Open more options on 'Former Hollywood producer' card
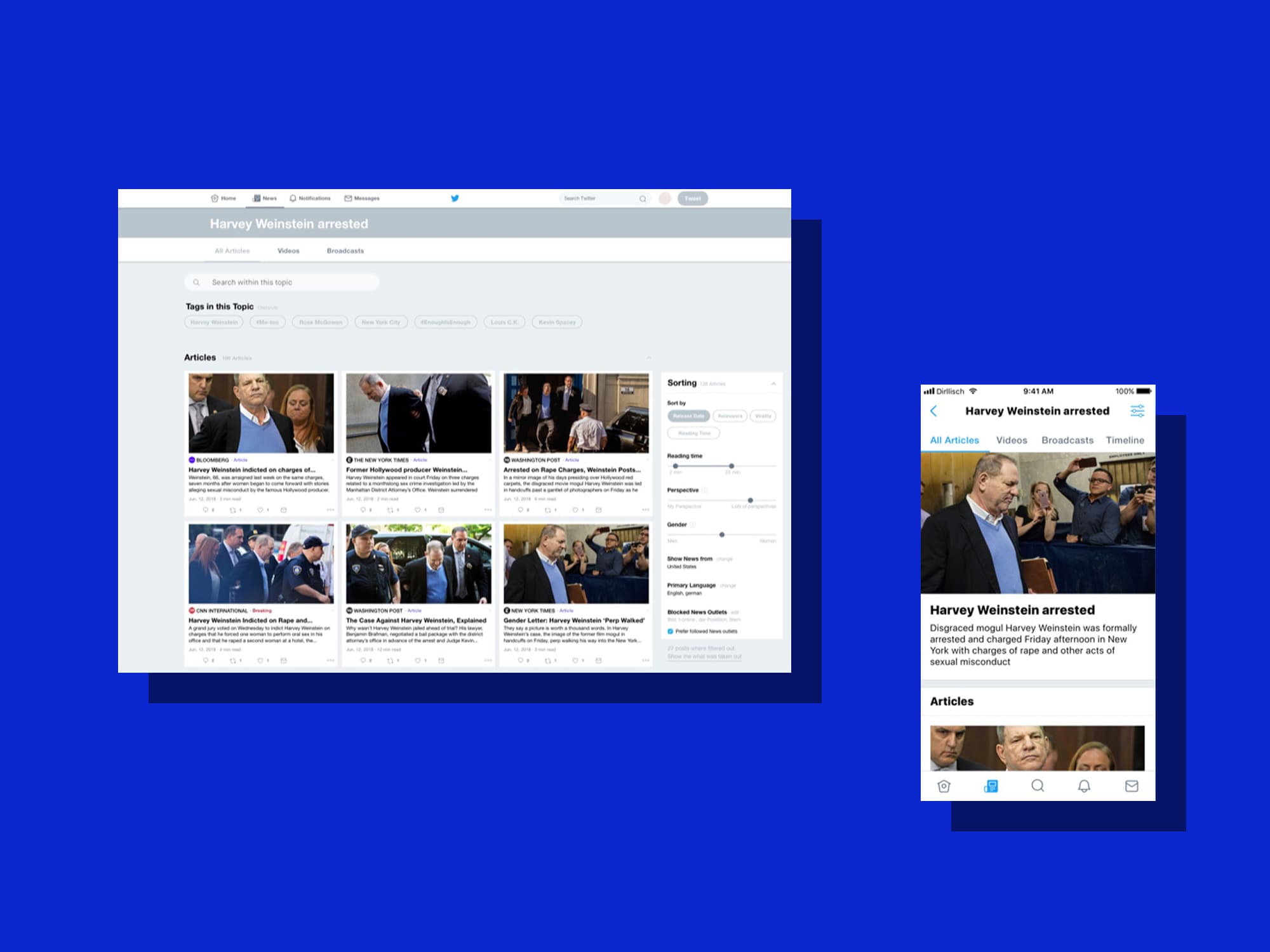Image resolution: width=1270 pixels, height=952 pixels. pos(488,510)
